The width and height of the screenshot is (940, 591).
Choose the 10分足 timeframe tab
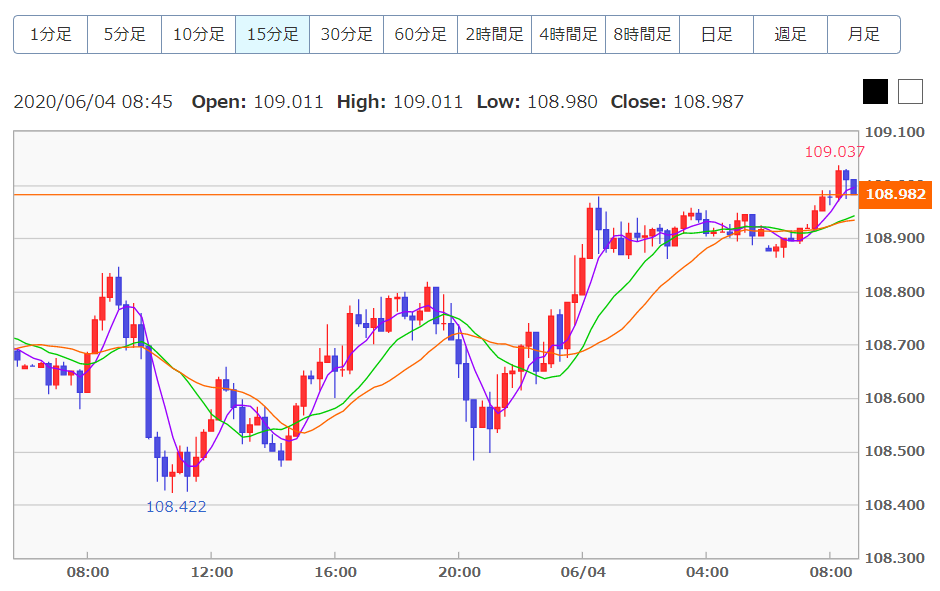pos(198,34)
